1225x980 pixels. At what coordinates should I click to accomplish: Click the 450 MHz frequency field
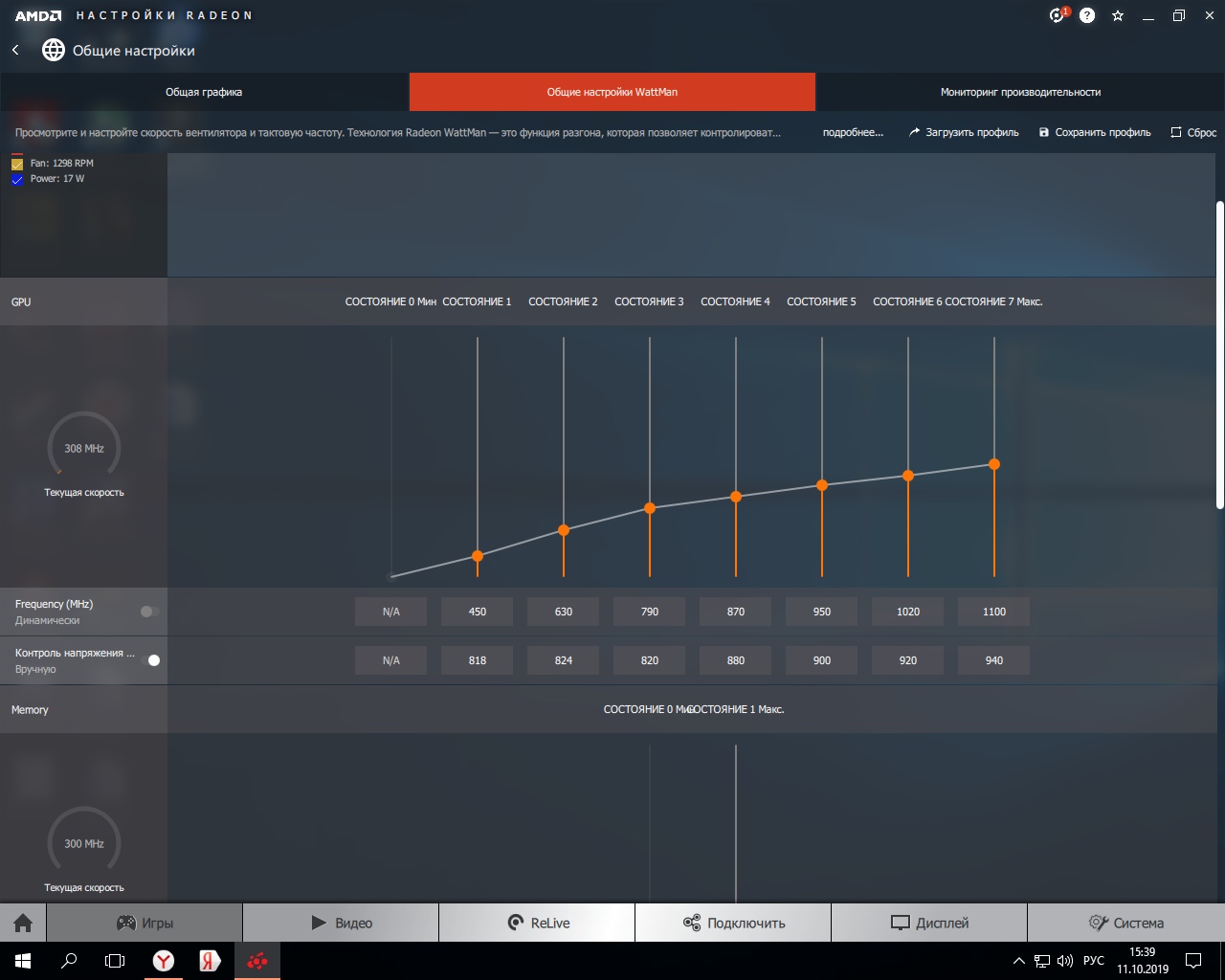tap(478, 612)
